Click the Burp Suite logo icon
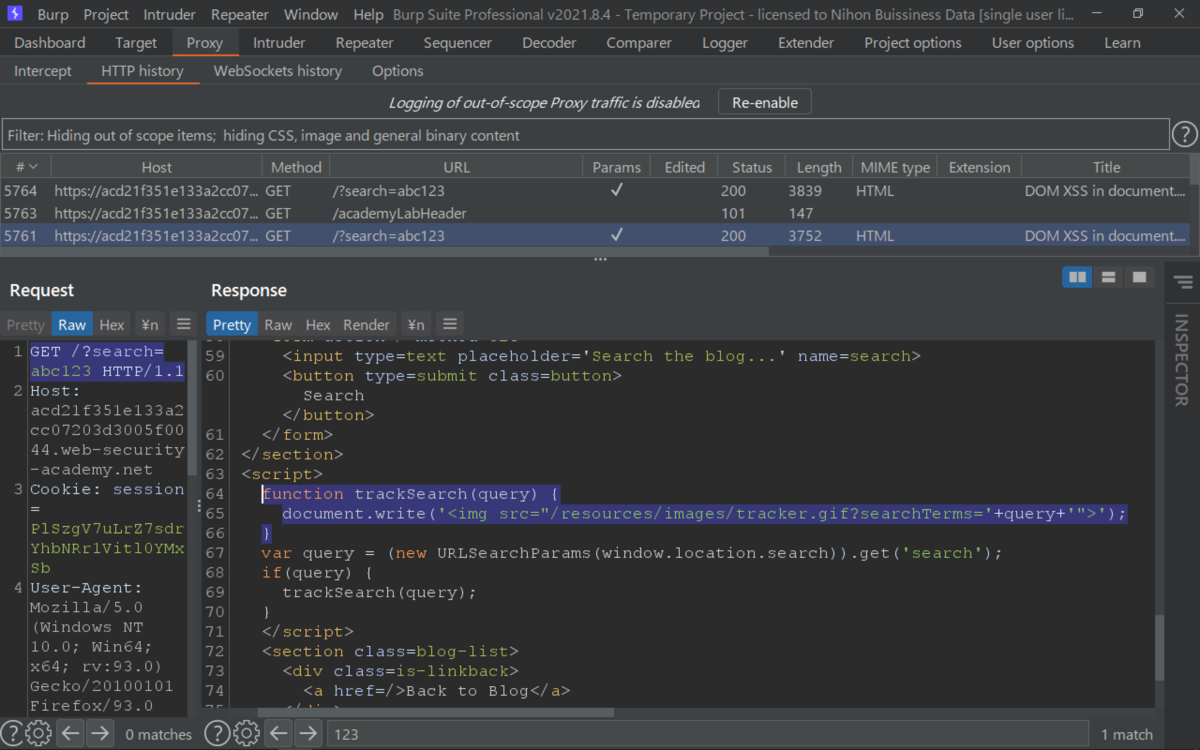 pyautogui.click(x=15, y=14)
